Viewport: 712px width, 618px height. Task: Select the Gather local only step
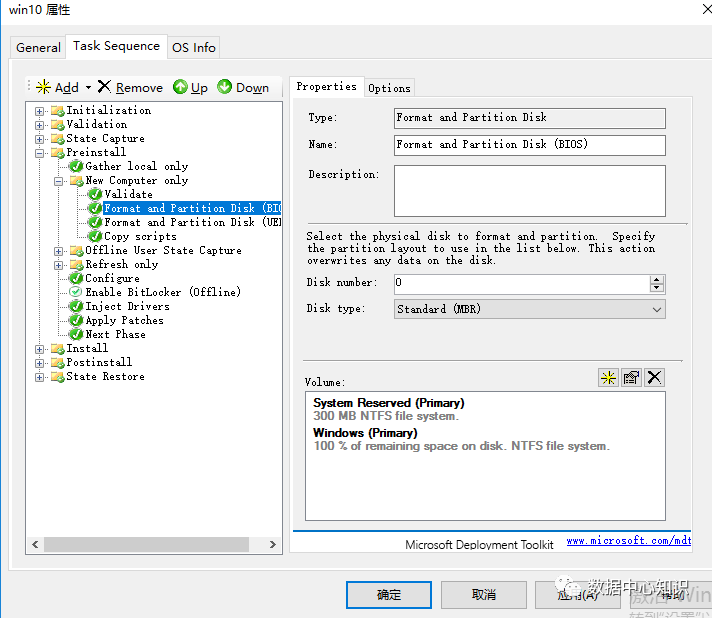pyautogui.click(x=137, y=166)
